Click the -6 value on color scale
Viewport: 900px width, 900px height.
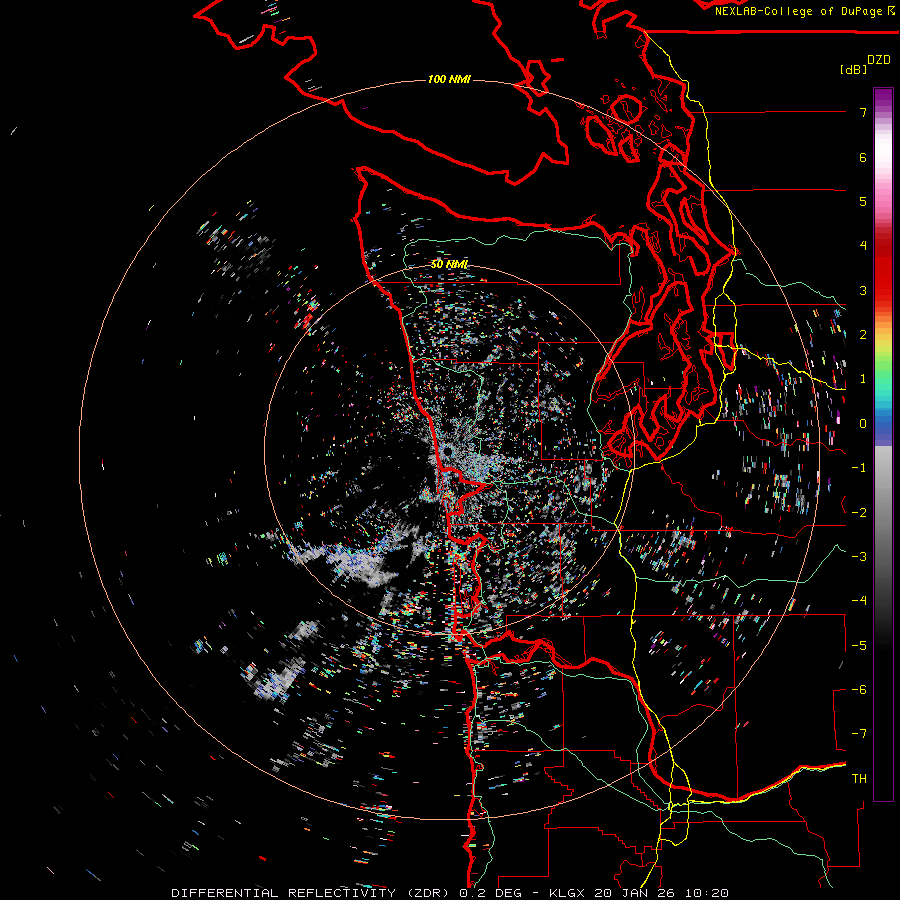[x=859, y=690]
